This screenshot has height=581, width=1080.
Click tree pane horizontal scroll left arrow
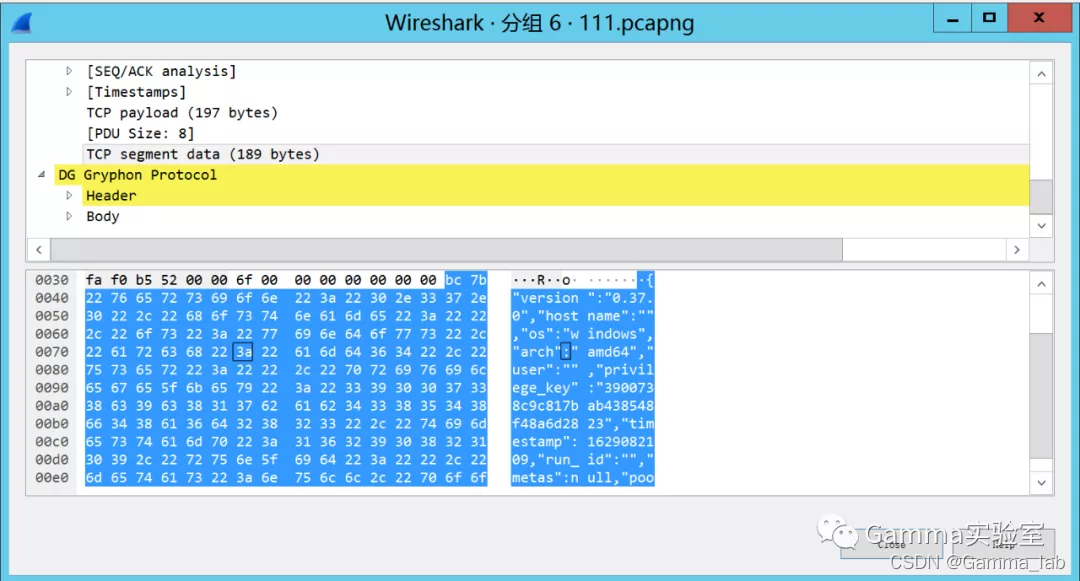coord(39,250)
